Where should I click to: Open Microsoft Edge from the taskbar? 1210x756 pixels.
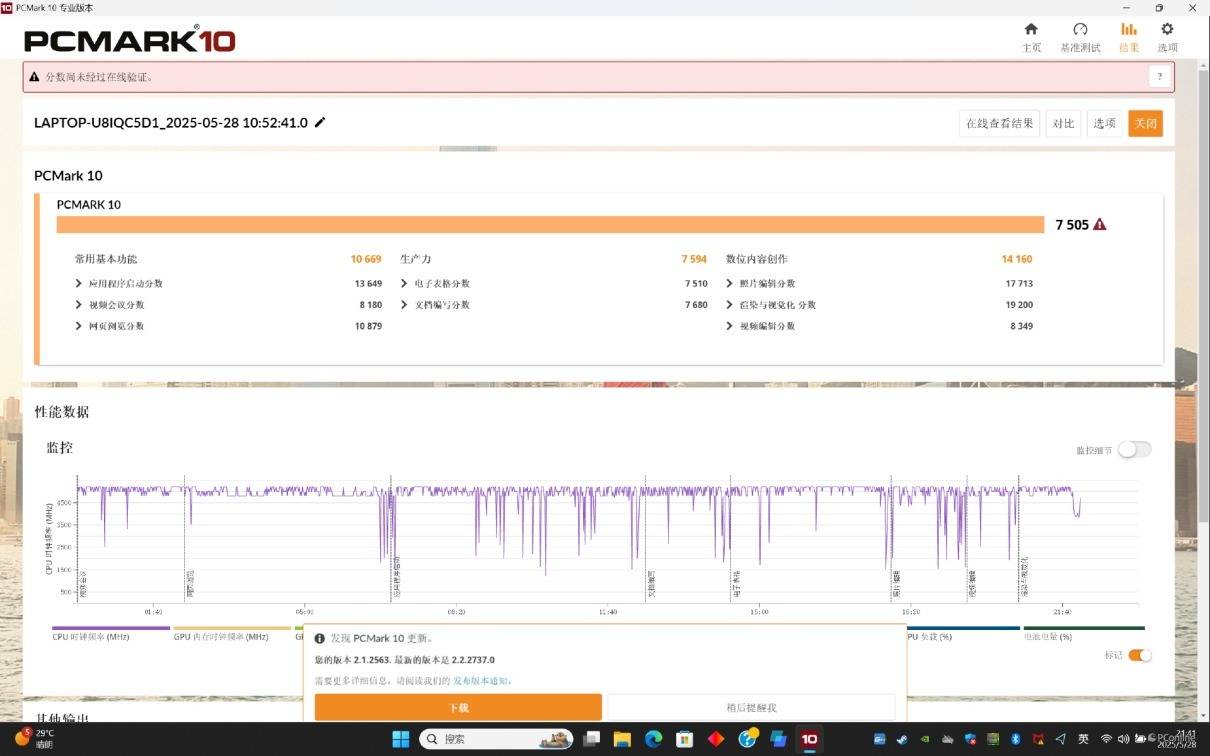point(653,739)
